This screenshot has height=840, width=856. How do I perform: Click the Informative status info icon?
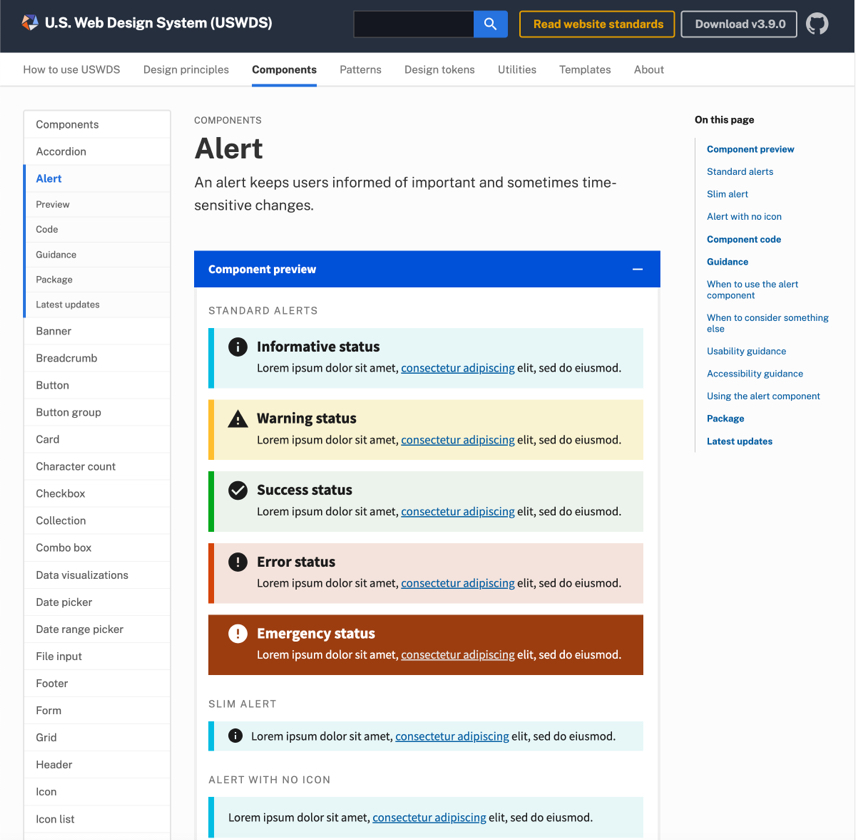click(238, 347)
